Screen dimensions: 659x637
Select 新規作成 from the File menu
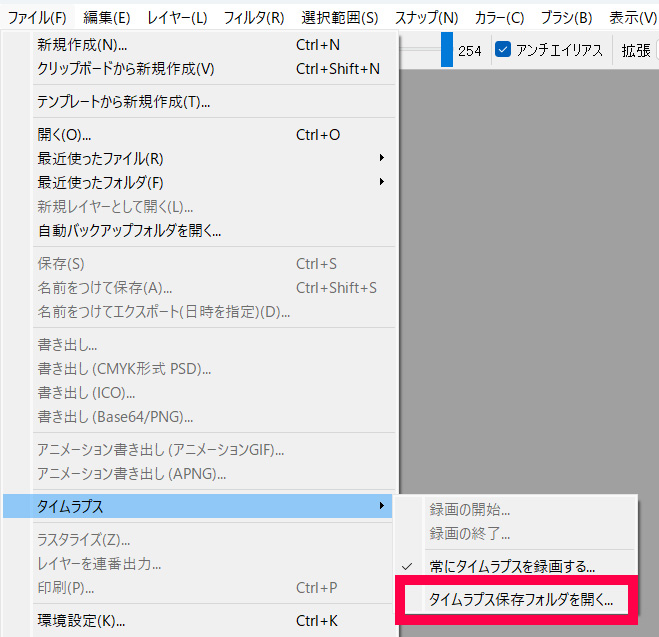pyautogui.click(x=82, y=45)
